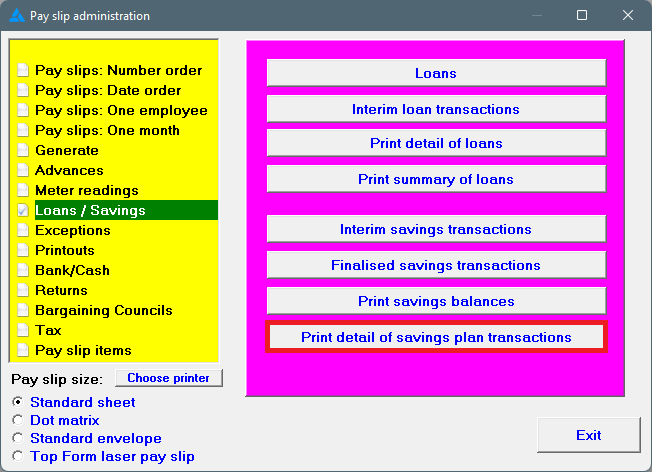Select Meter readings in the list
The height and width of the screenshot is (472, 652).
point(87,190)
